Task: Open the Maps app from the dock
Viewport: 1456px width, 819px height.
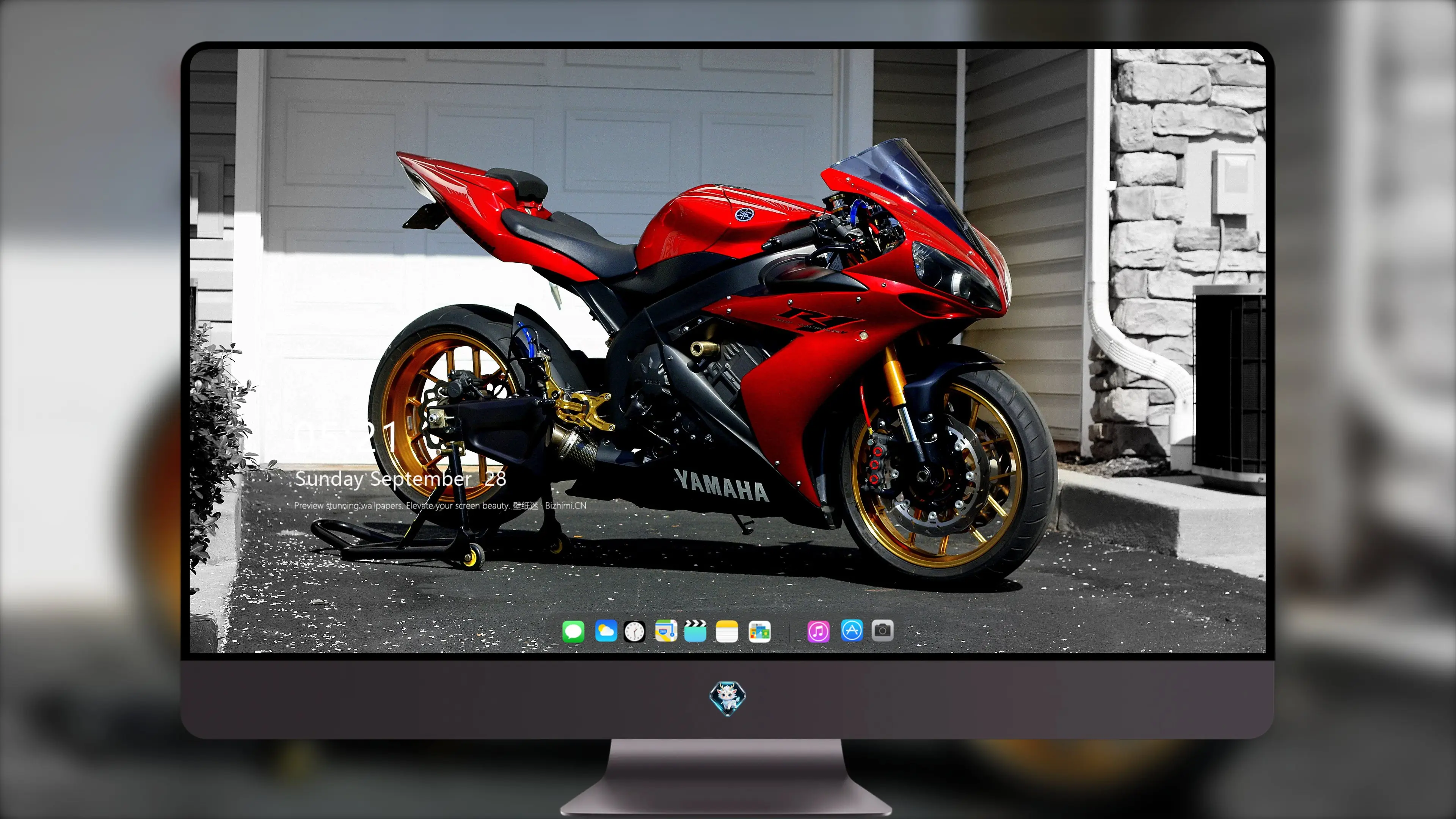Action: (666, 631)
